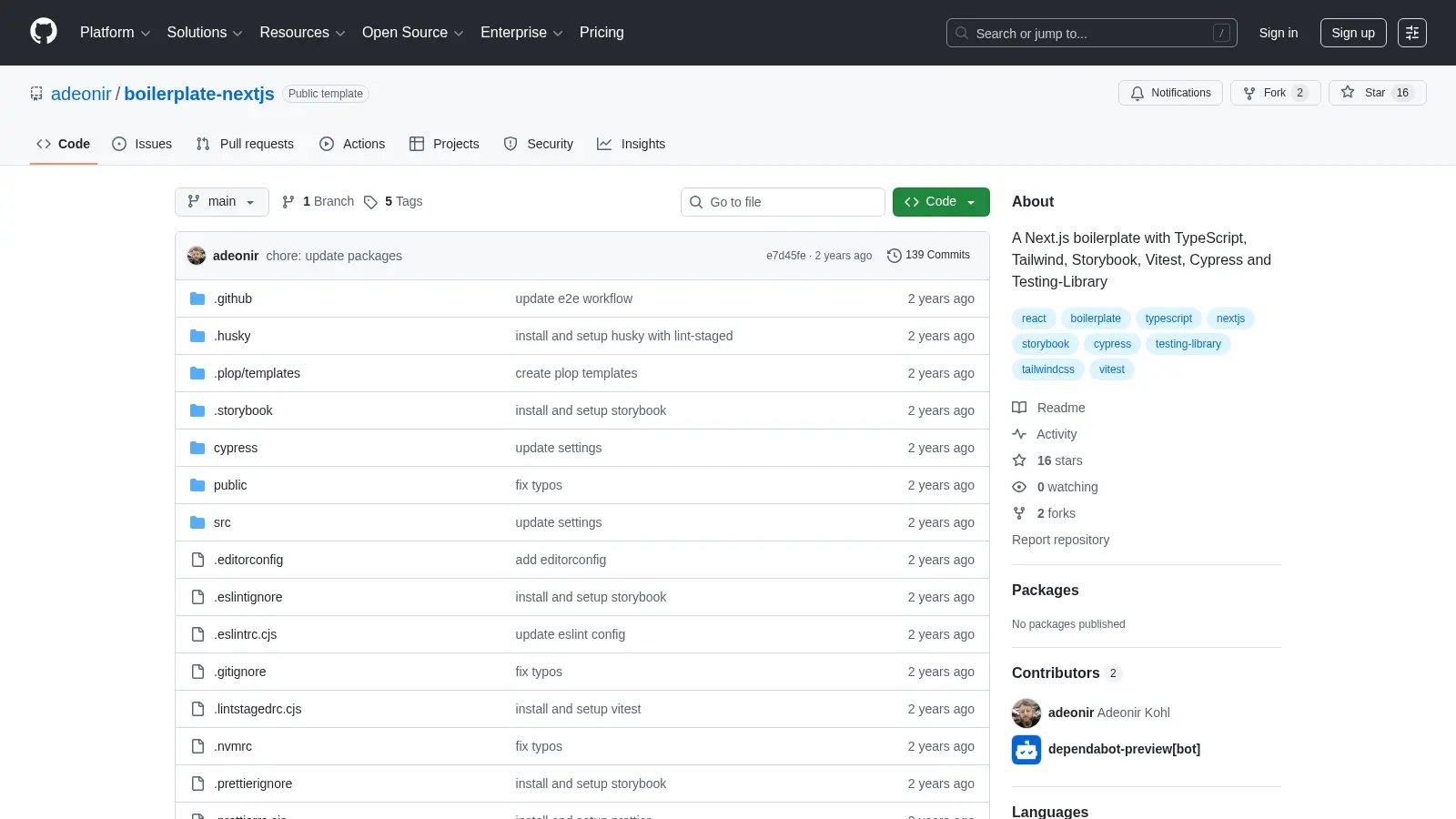Switch to the Security tab
Screen dimensions: 1456x819
(539, 144)
